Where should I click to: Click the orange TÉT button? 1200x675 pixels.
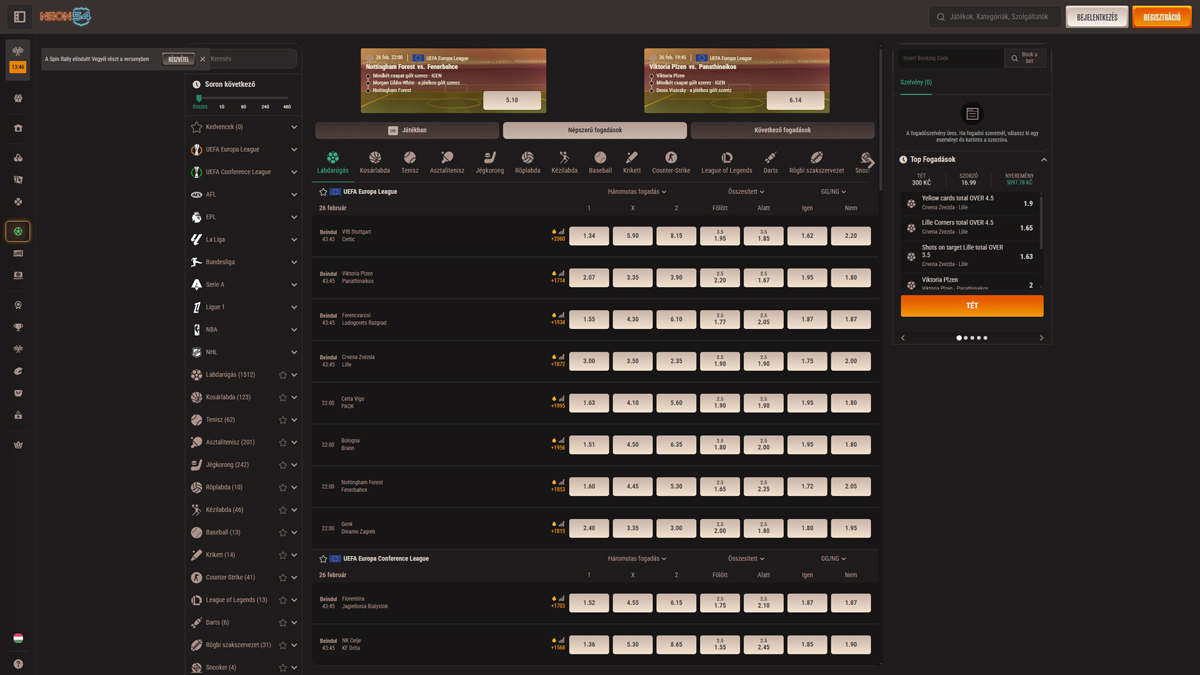[971, 305]
